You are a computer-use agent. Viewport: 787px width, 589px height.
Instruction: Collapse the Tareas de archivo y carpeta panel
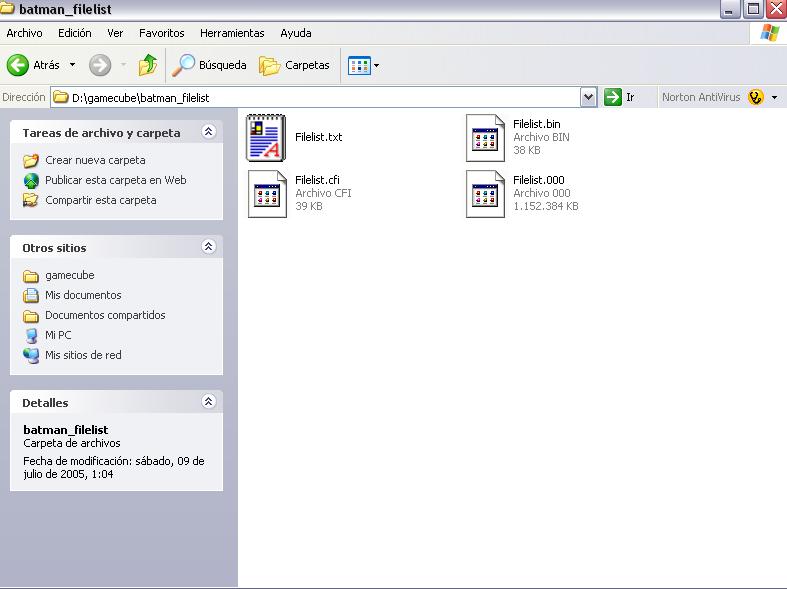point(208,132)
